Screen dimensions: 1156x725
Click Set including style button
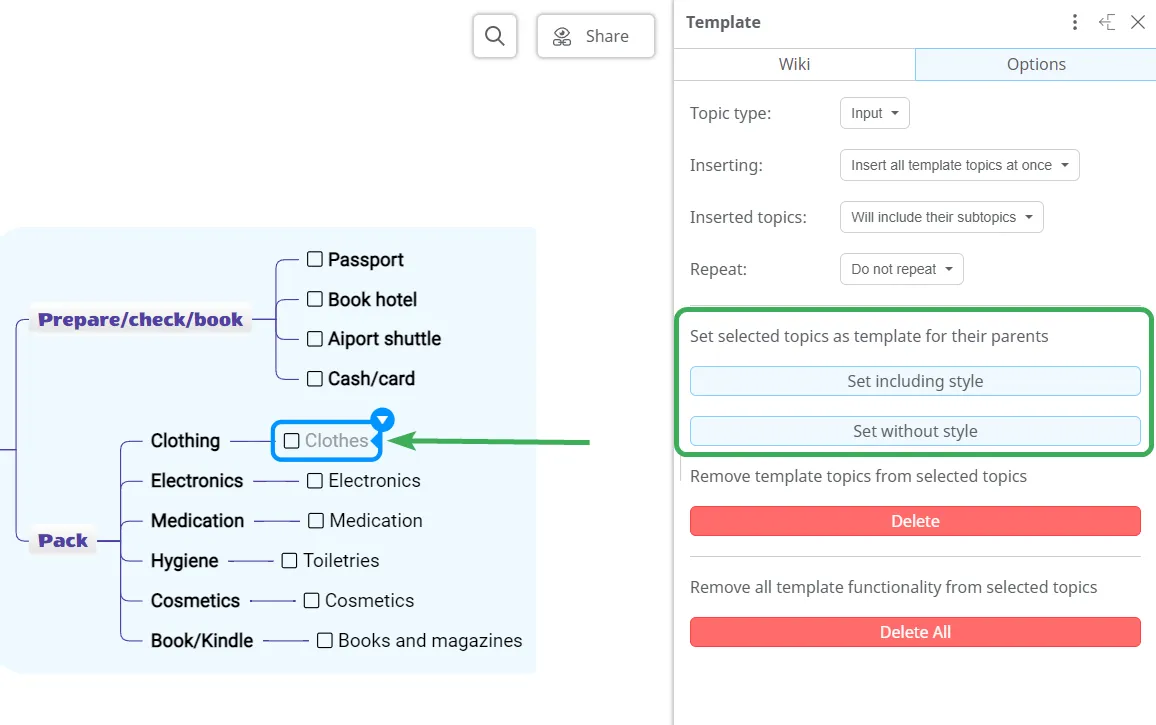click(x=914, y=381)
